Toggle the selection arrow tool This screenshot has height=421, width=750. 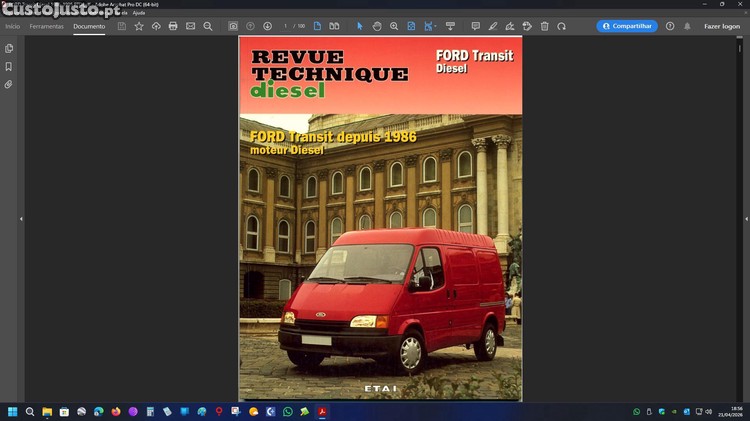360,26
